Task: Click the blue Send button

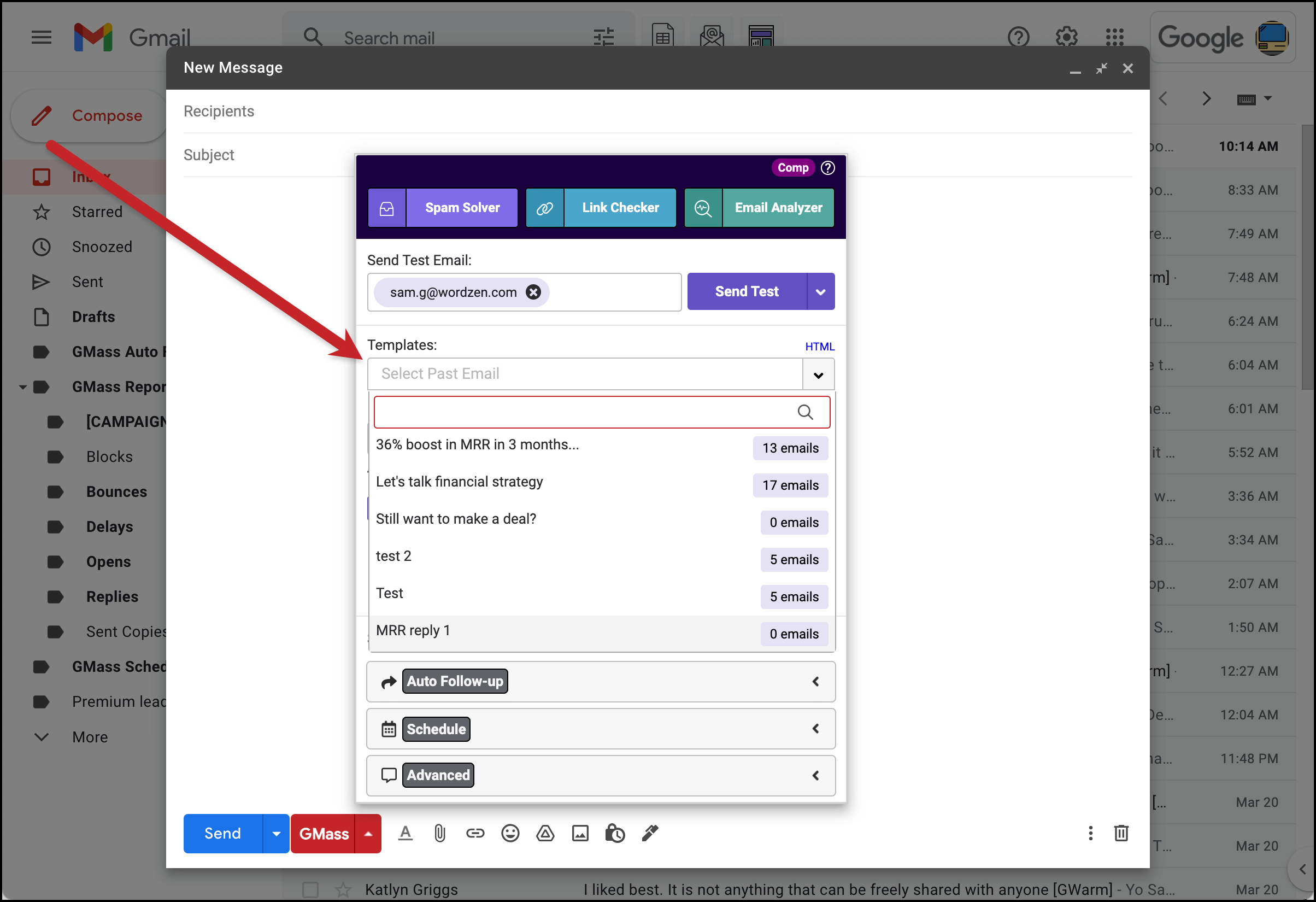Action: point(222,834)
